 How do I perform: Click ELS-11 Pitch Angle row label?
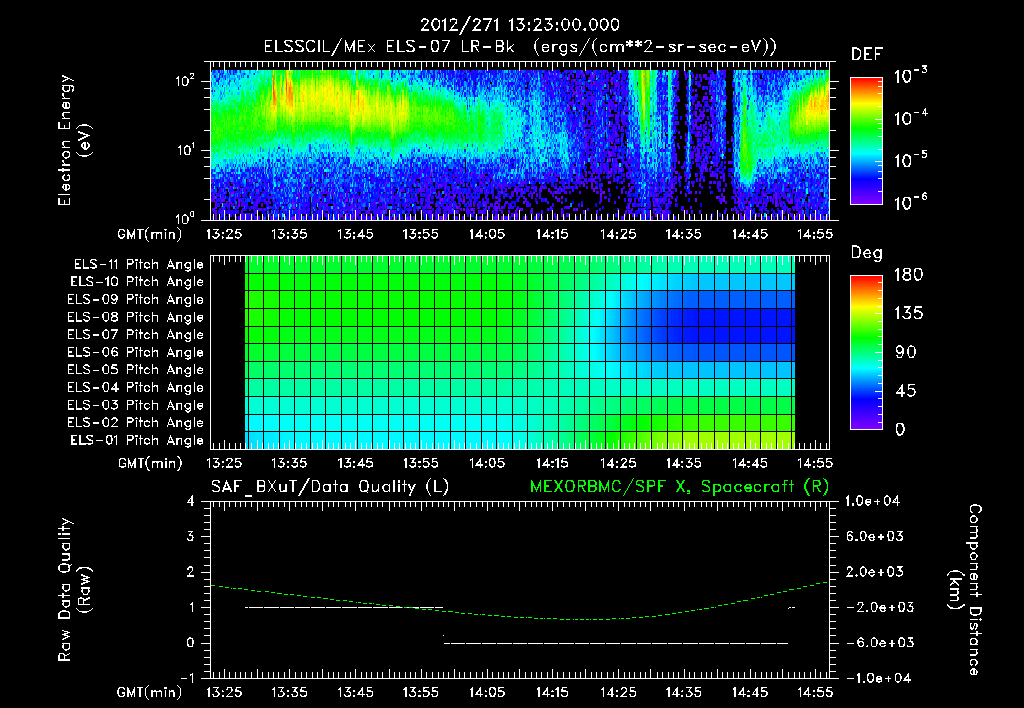138,265
